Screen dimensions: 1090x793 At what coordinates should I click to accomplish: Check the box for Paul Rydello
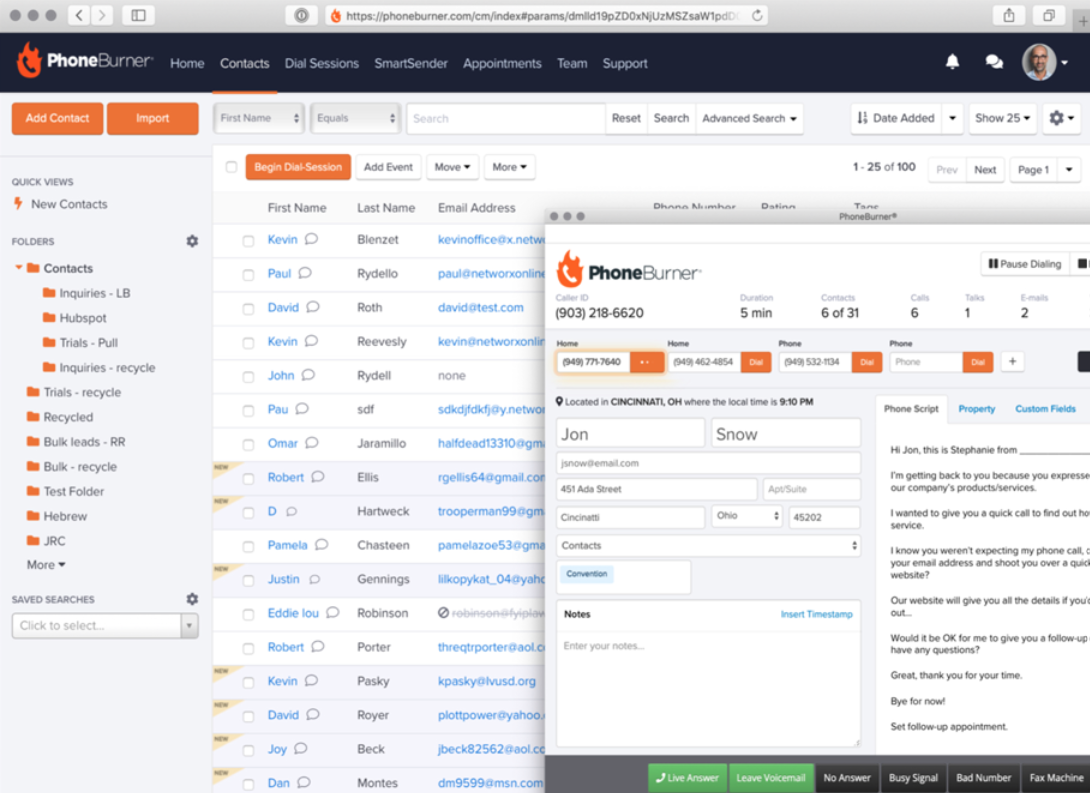click(248, 275)
